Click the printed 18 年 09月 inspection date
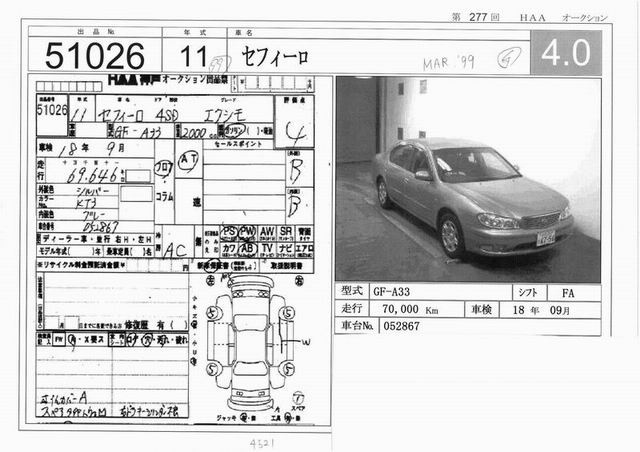Screen dimensions: 640x452 click(x=541, y=310)
